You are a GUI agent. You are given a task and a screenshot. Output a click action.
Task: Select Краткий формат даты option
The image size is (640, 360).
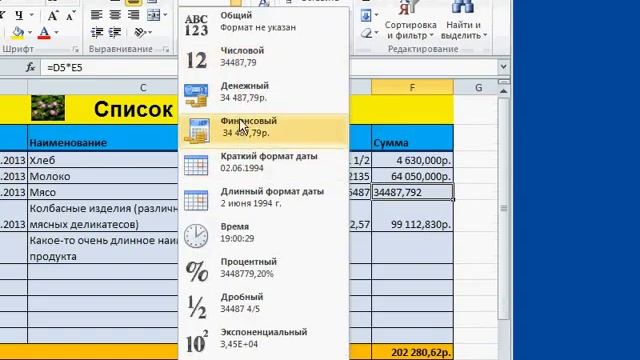(264, 162)
